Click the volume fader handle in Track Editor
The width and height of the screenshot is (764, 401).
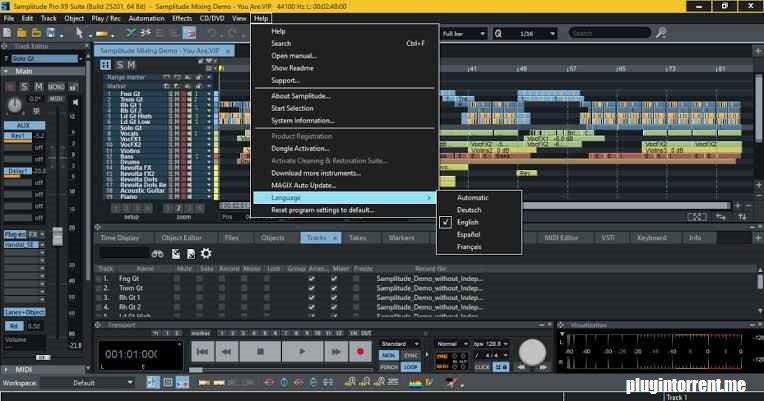(x=57, y=236)
